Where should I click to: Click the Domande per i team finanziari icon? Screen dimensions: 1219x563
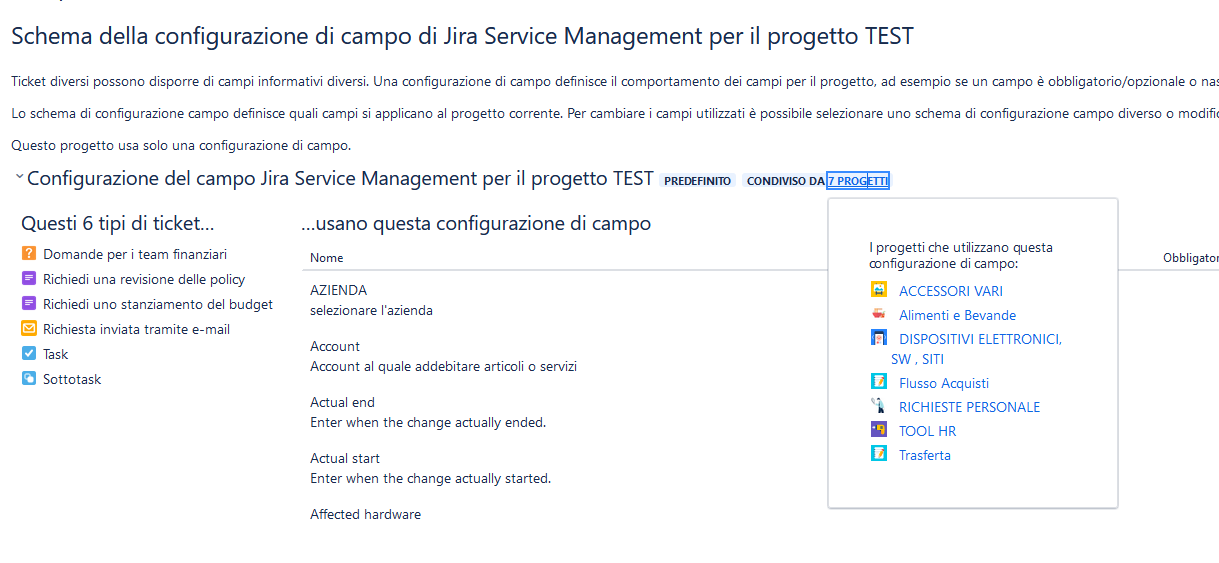tap(29, 254)
